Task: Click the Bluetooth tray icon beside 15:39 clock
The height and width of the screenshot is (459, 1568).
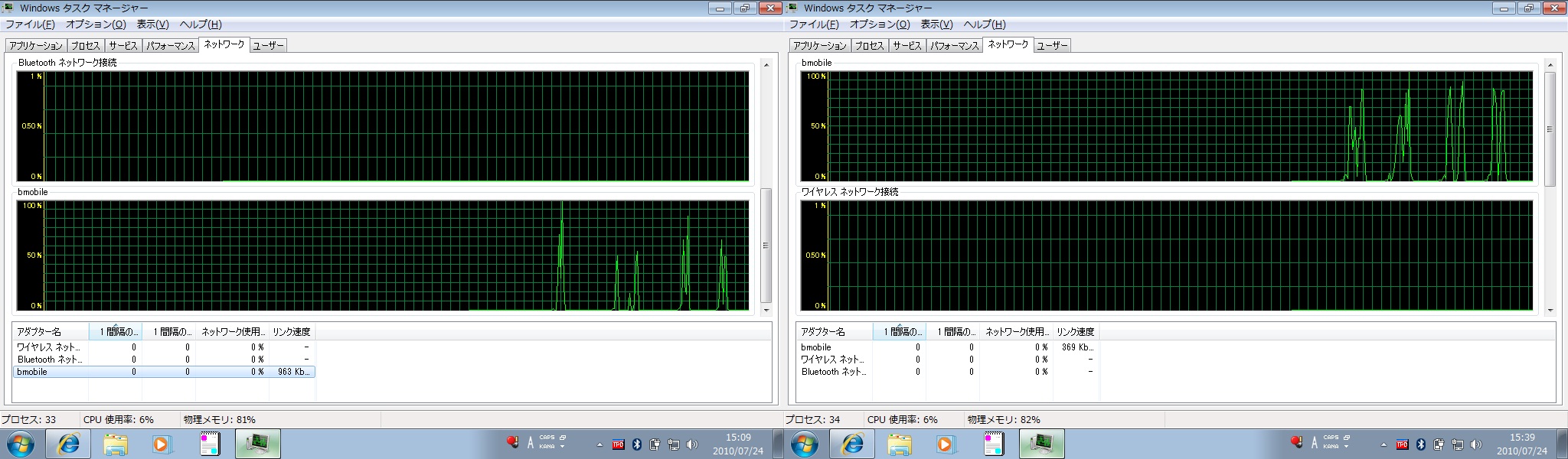Action: click(1421, 444)
